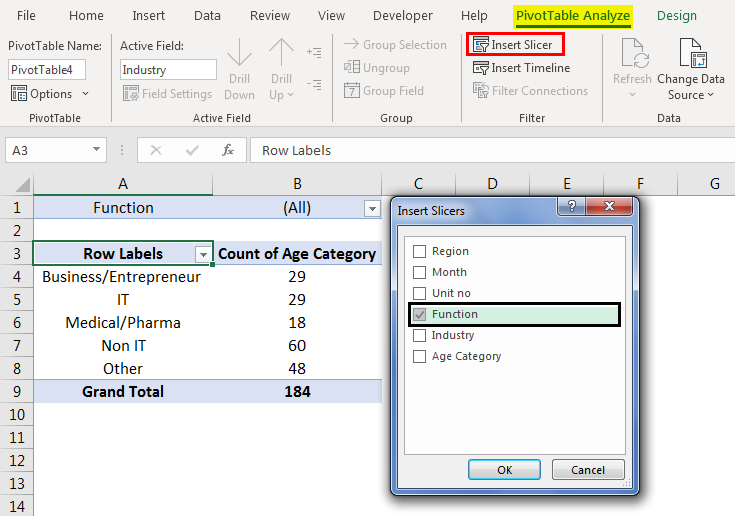Switch to the Design tab

[x=677, y=16]
